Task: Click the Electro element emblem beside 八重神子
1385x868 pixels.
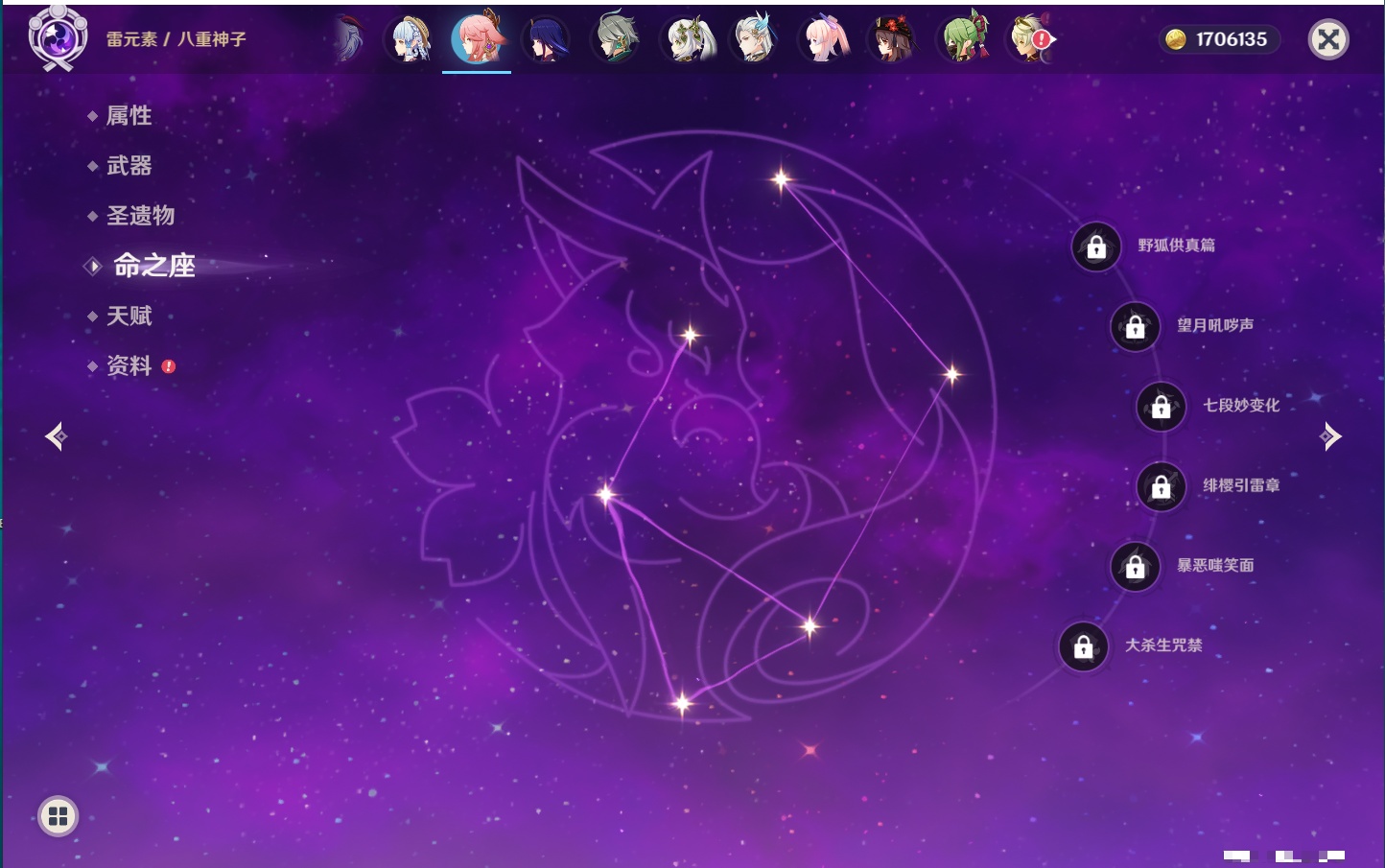Action: pos(58,37)
